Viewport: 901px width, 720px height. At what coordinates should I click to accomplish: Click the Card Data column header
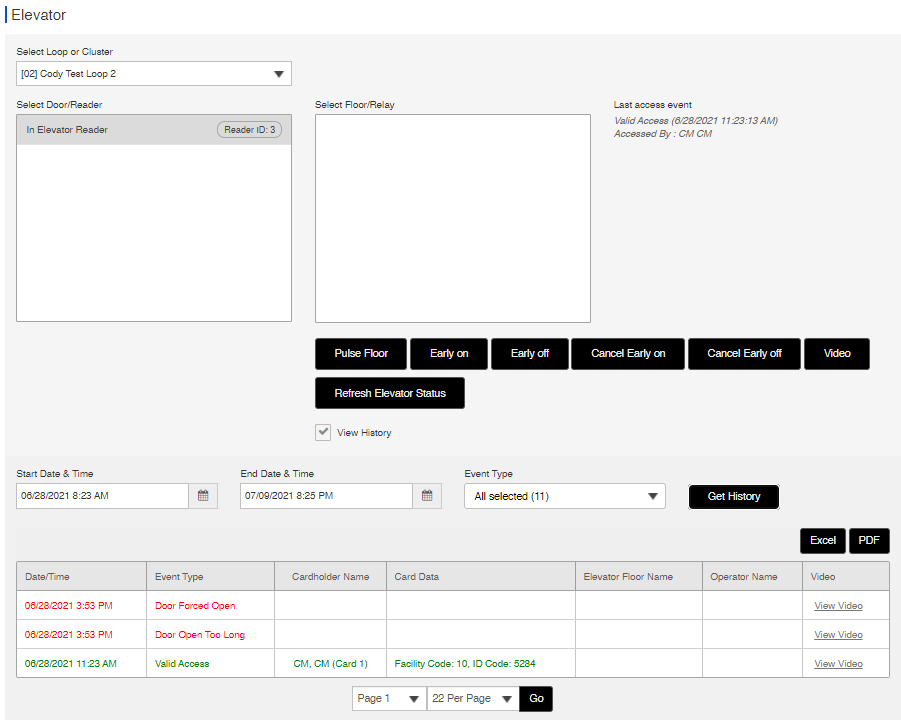[481, 576]
